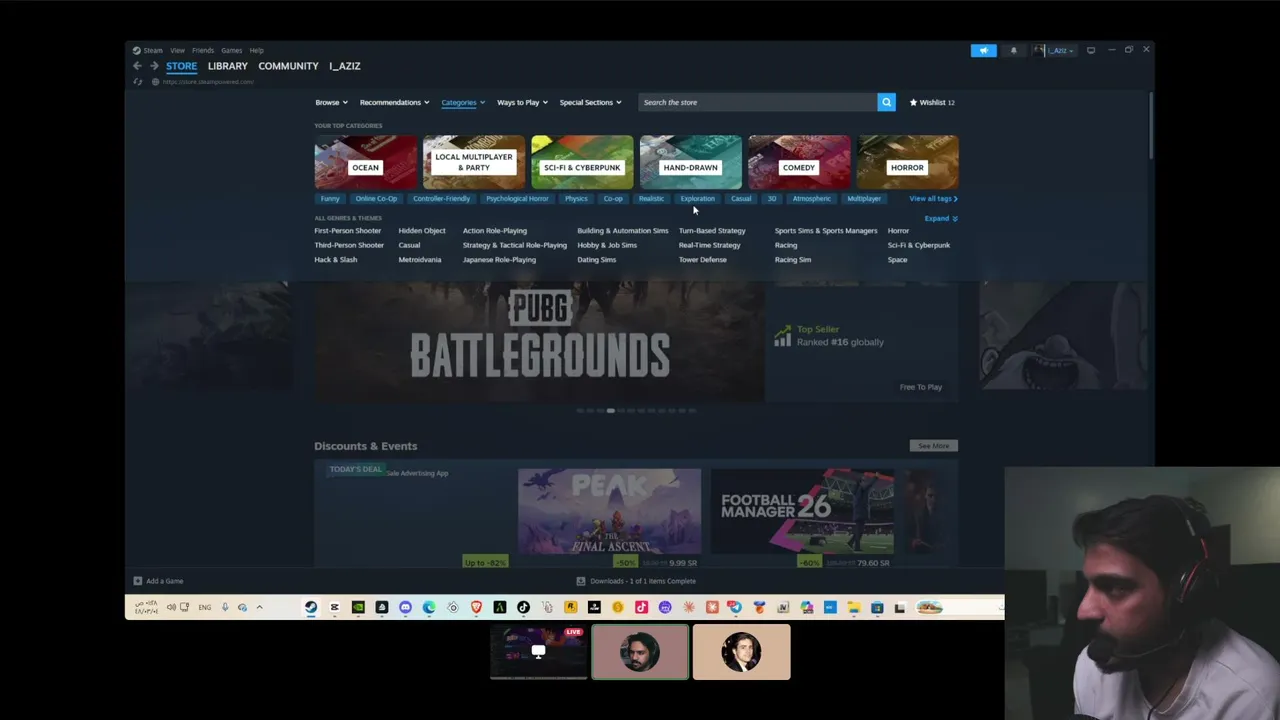
Task: Switch to the STORE tab
Action: (x=181, y=66)
